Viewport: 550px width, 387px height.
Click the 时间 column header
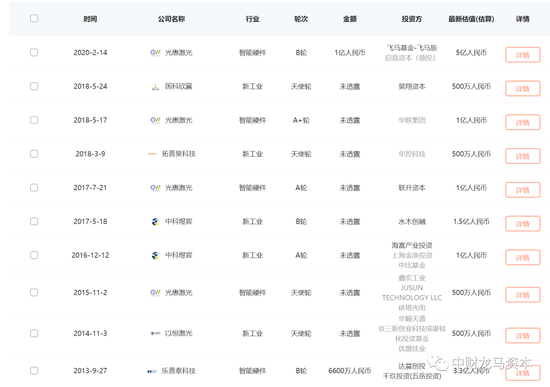[90, 19]
